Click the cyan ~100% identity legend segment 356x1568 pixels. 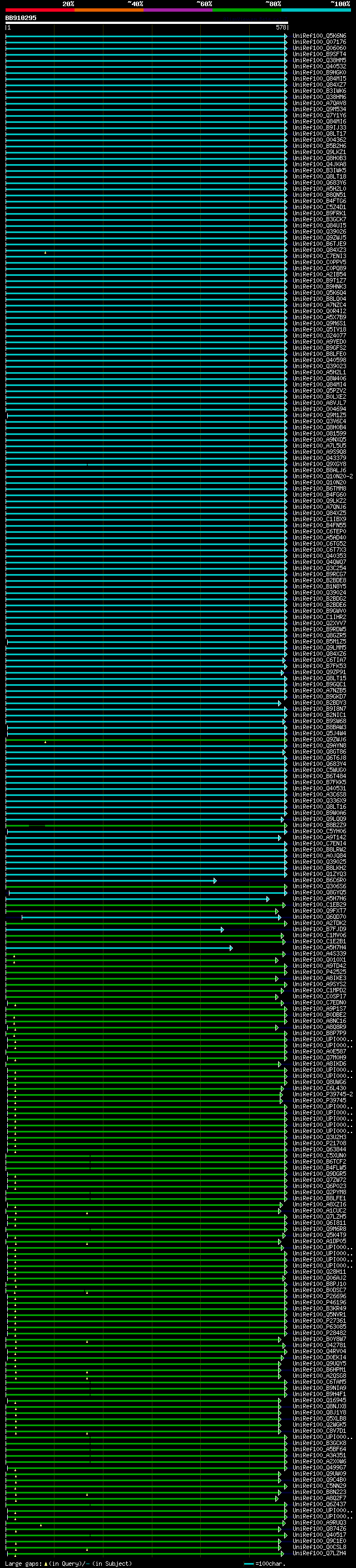point(316,10)
